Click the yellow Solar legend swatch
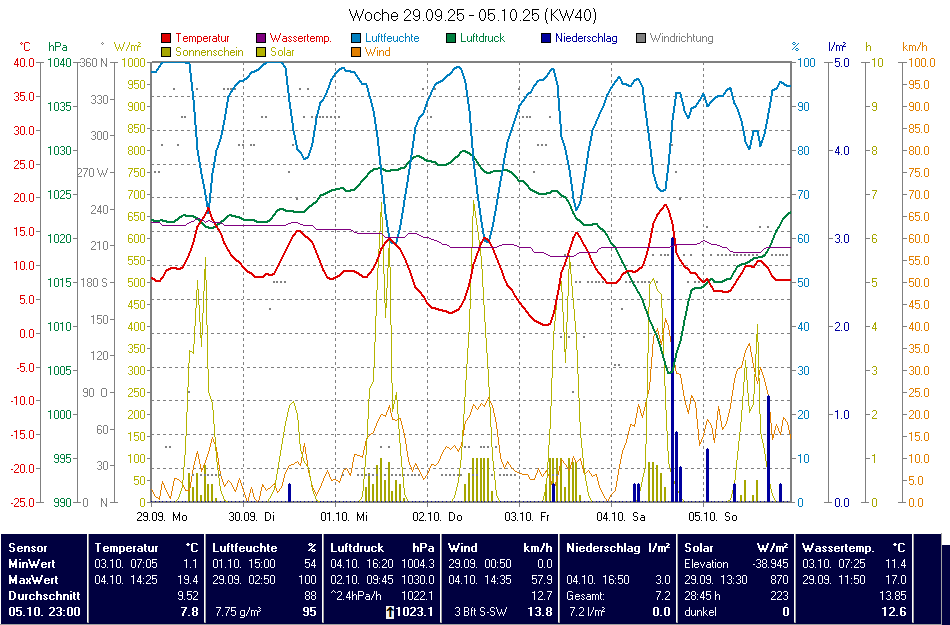The image size is (950, 625). (x=262, y=52)
